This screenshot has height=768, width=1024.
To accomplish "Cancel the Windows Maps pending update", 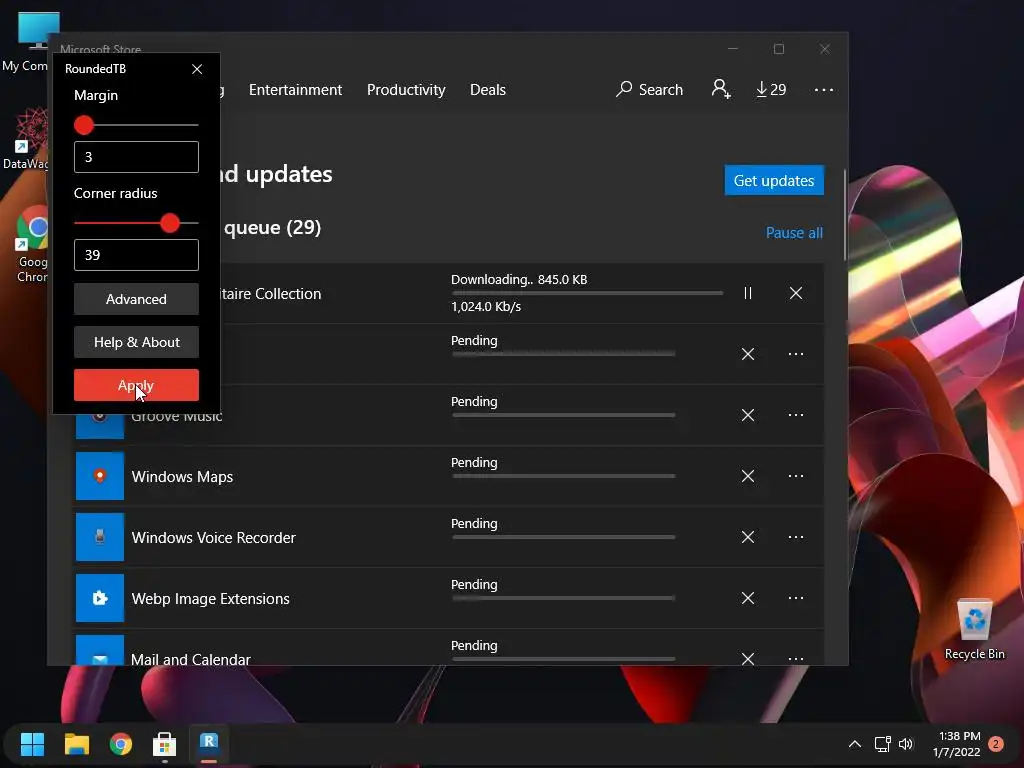I will point(748,476).
